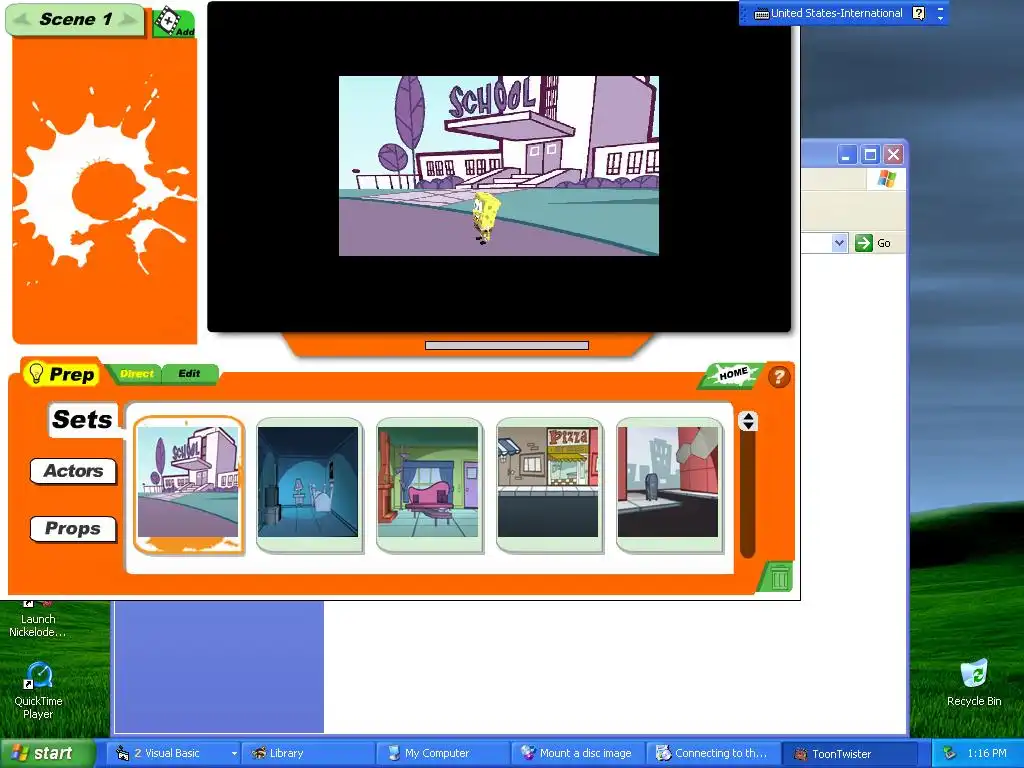
Task: Open the Recycle Bin desktop icon
Action: (x=974, y=683)
